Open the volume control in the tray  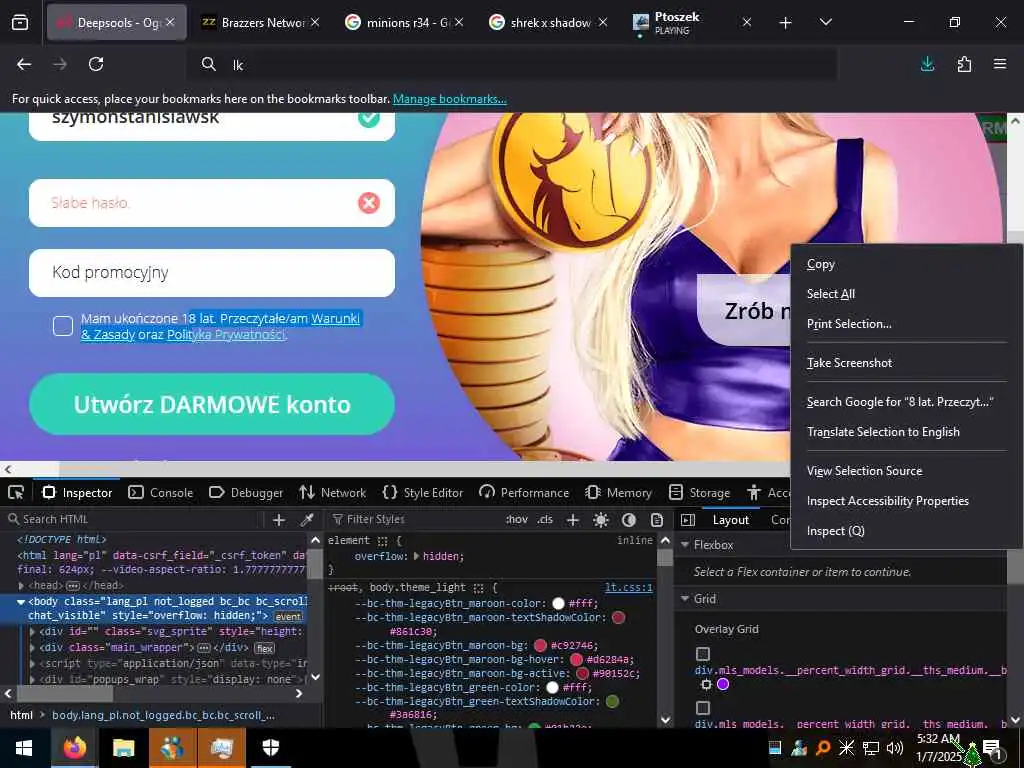pos(895,748)
